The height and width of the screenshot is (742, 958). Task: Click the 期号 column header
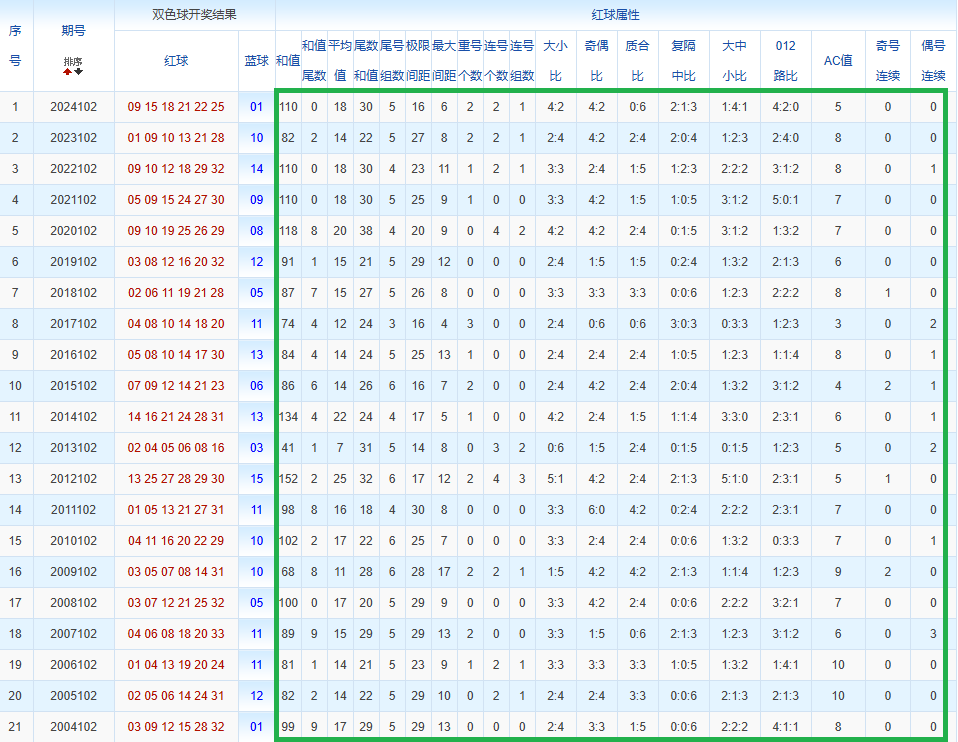(73, 31)
